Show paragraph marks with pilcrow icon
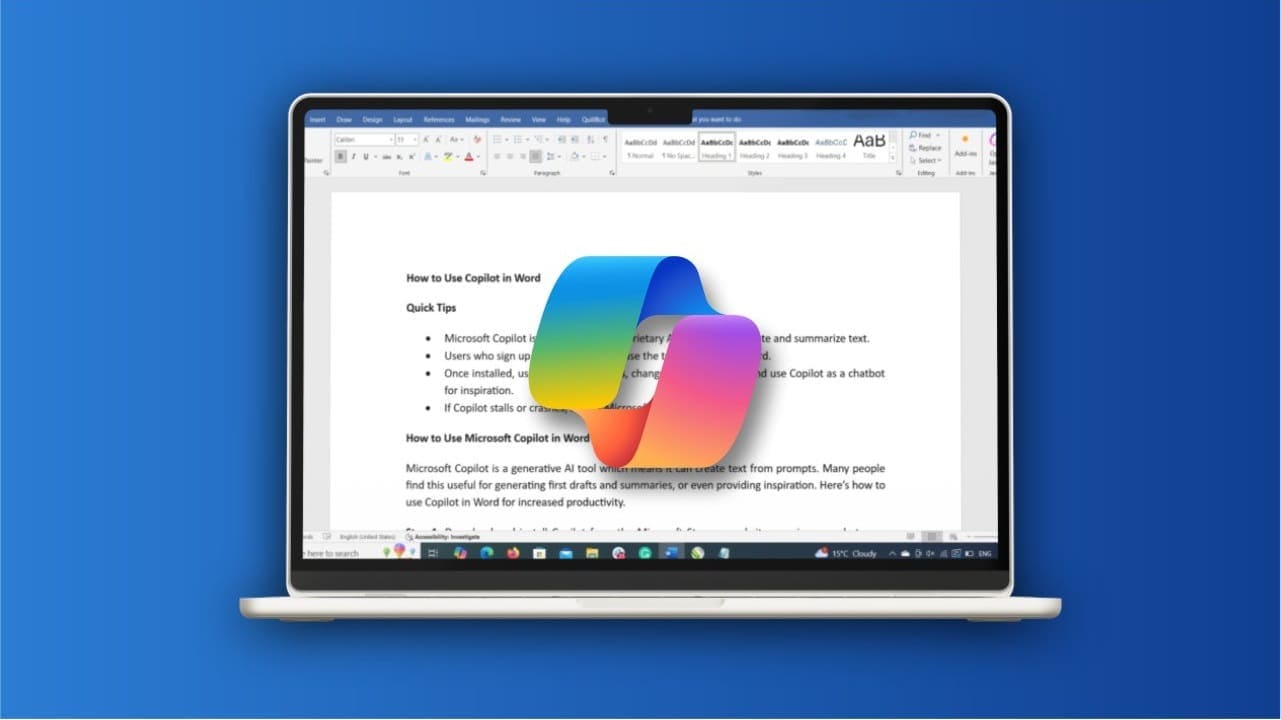Viewport: 1281px width, 720px height. (x=605, y=140)
